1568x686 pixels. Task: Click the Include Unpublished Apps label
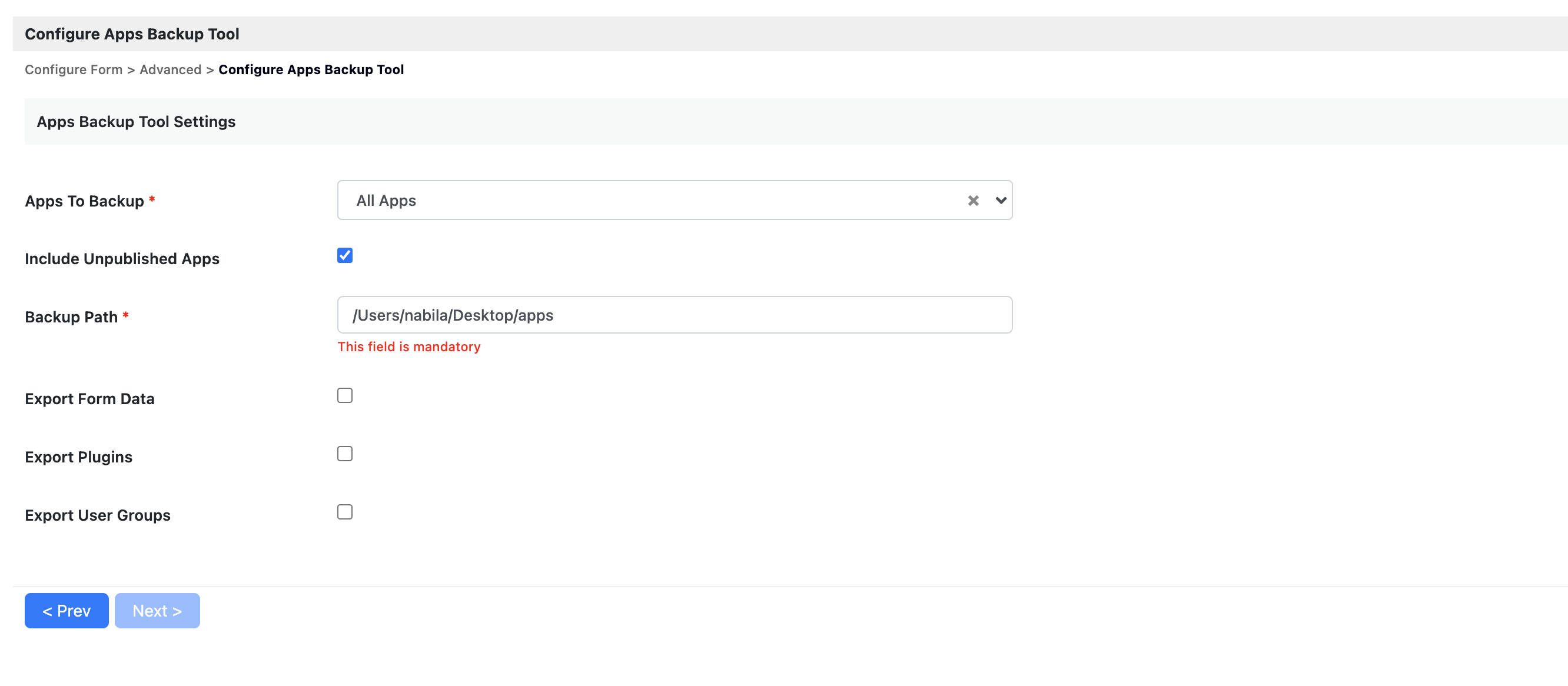122,259
